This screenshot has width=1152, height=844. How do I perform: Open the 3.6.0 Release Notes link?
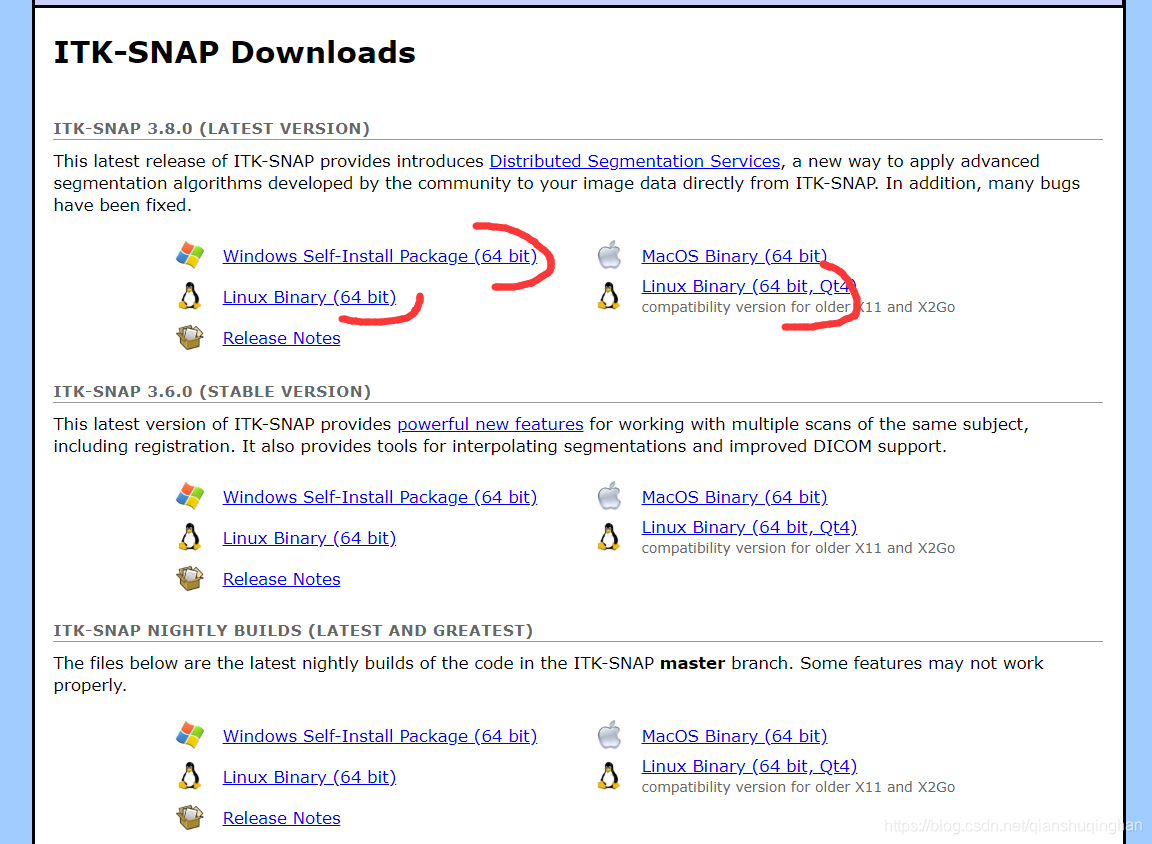pos(281,579)
